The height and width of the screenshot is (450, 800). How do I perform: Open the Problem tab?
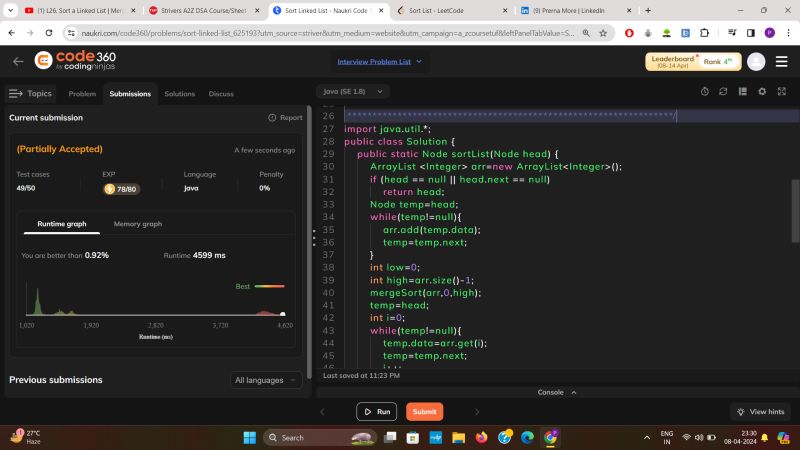point(82,94)
